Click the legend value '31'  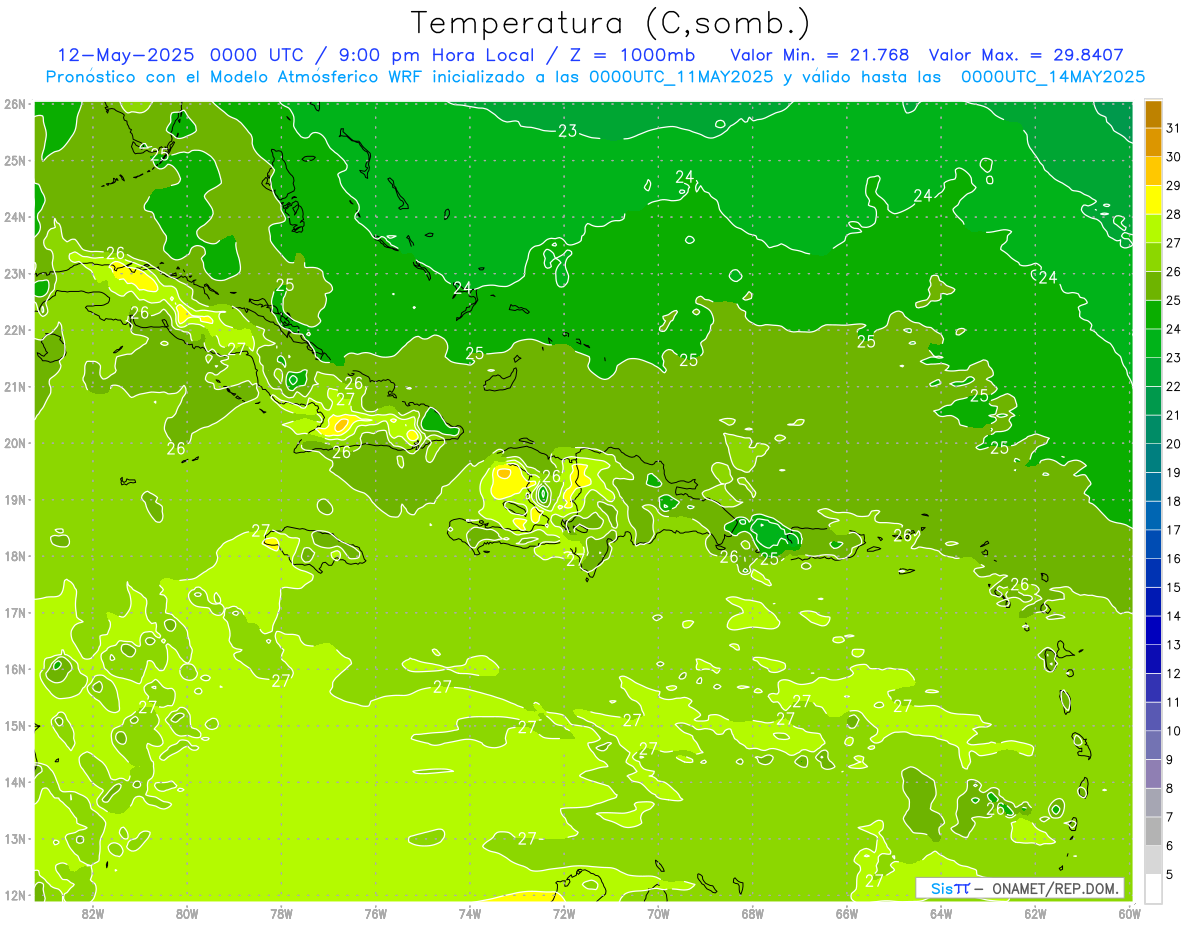1175,127
